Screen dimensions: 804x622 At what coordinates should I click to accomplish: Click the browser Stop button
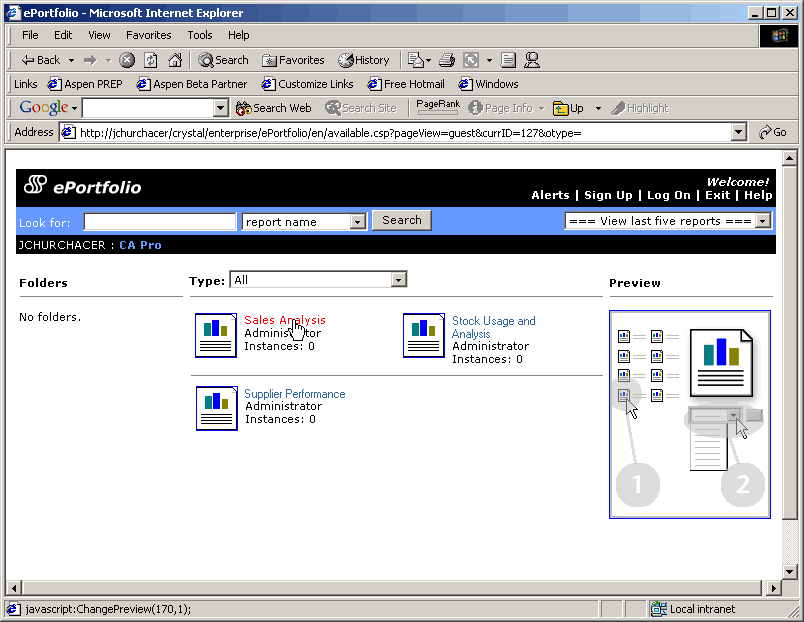pos(127,60)
